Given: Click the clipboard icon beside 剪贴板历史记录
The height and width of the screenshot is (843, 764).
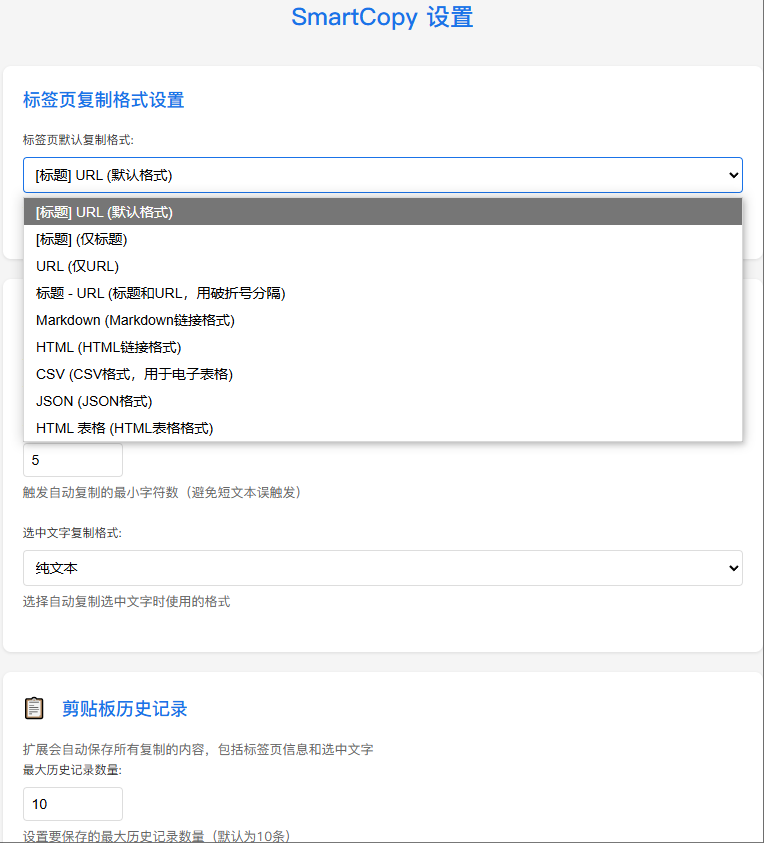Looking at the screenshot, I should click(34, 708).
